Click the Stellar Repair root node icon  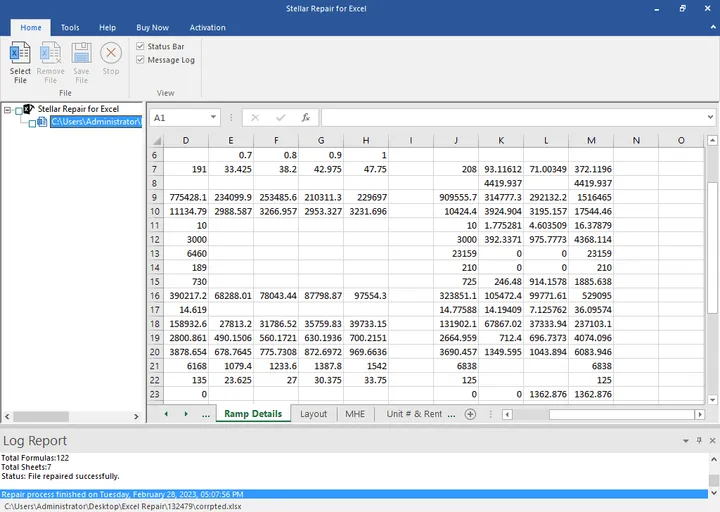[28, 109]
